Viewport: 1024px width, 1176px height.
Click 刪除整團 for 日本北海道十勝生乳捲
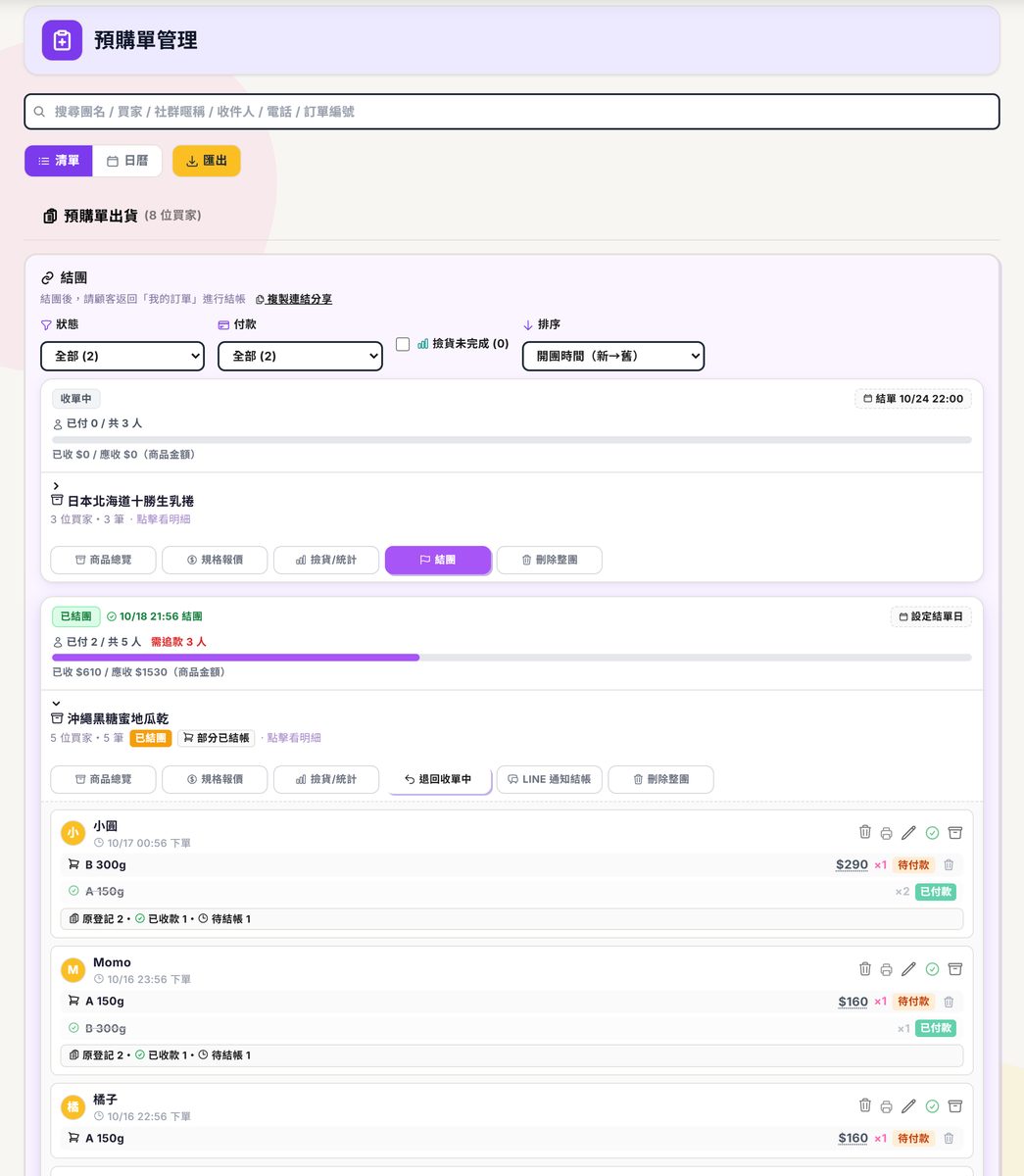[x=550, y=560]
